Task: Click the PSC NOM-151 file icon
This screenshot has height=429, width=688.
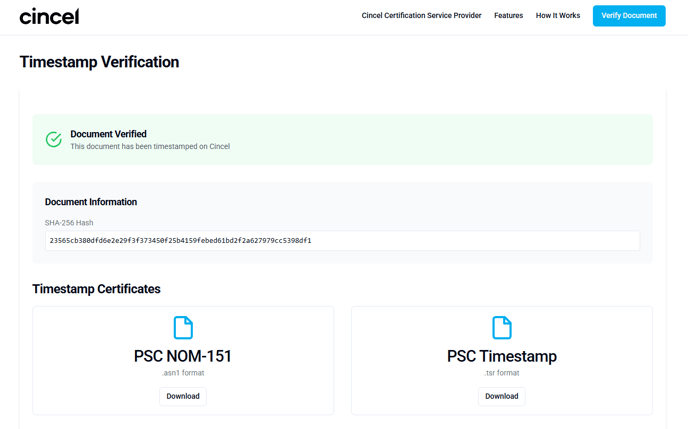Action: tap(183, 327)
